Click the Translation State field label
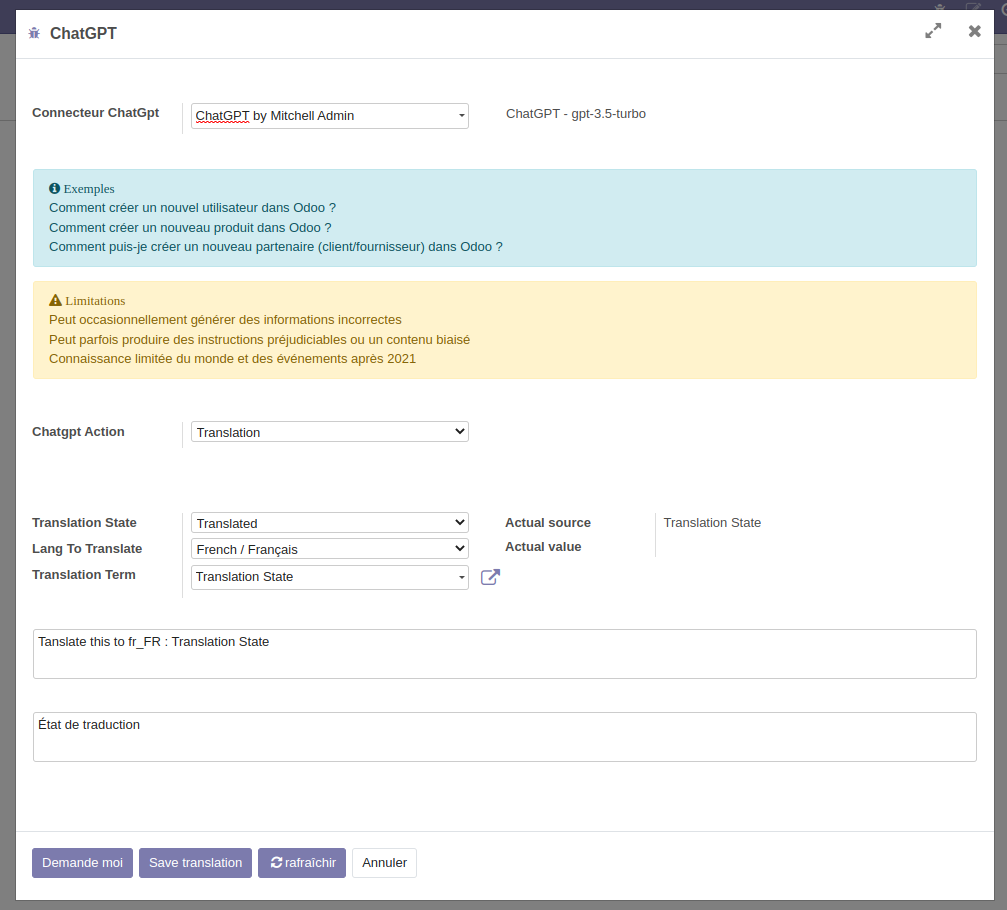 click(84, 523)
